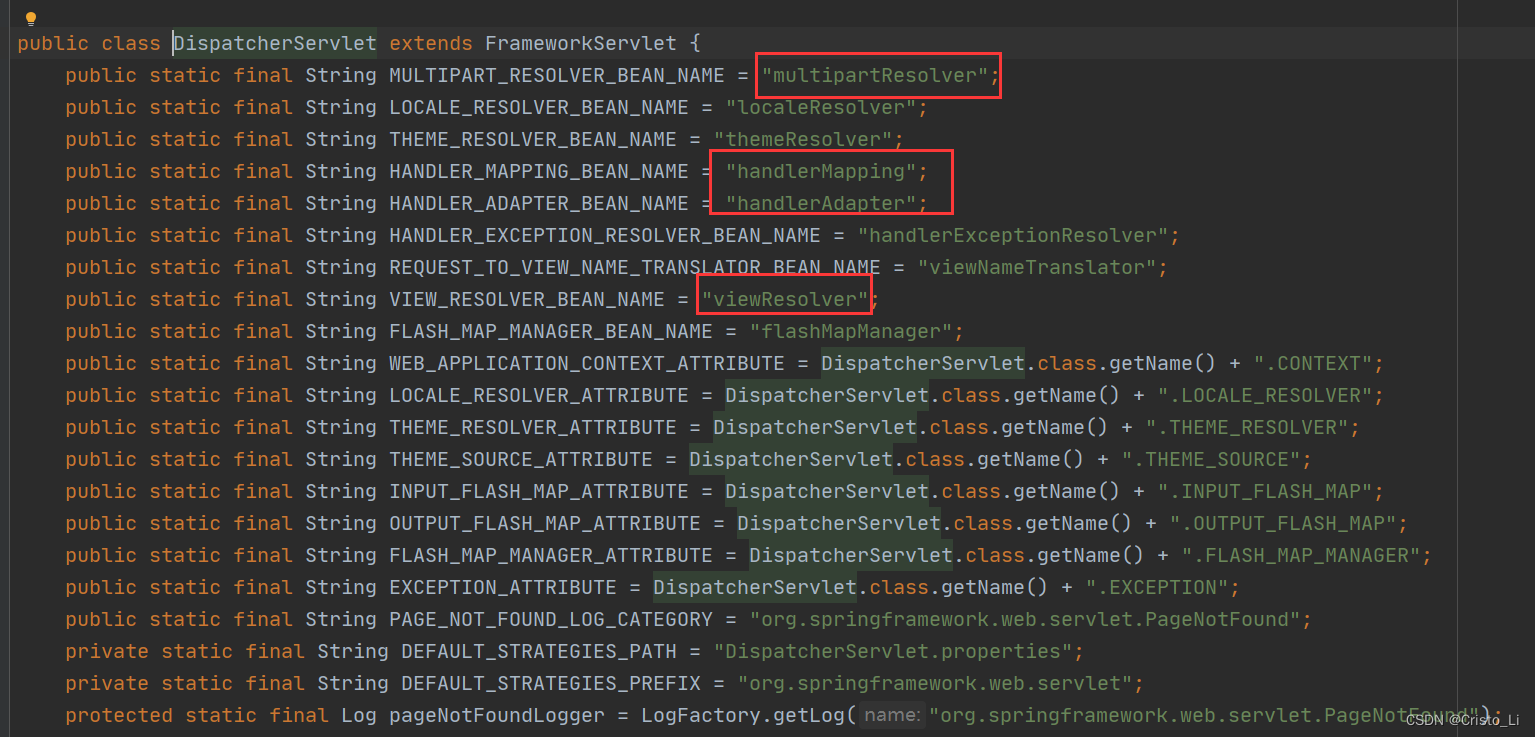Click the "themeResolver" string value
Image resolution: width=1535 pixels, height=737 pixels.
coord(803,139)
